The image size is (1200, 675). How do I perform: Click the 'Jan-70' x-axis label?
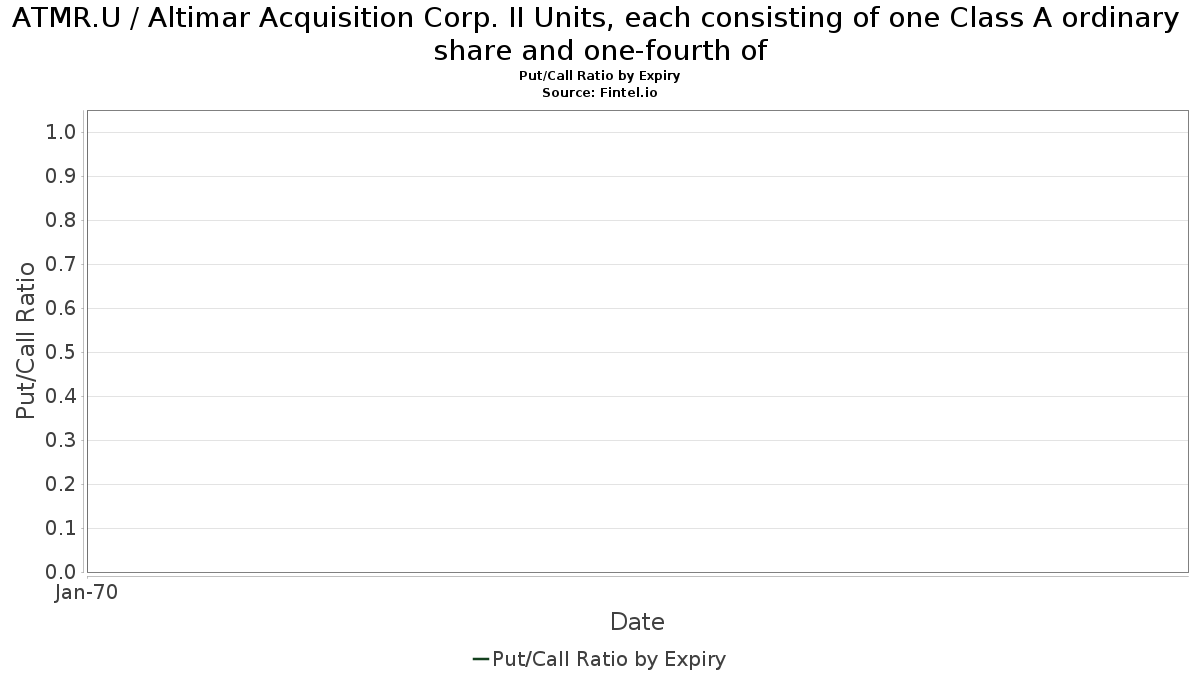(86, 592)
